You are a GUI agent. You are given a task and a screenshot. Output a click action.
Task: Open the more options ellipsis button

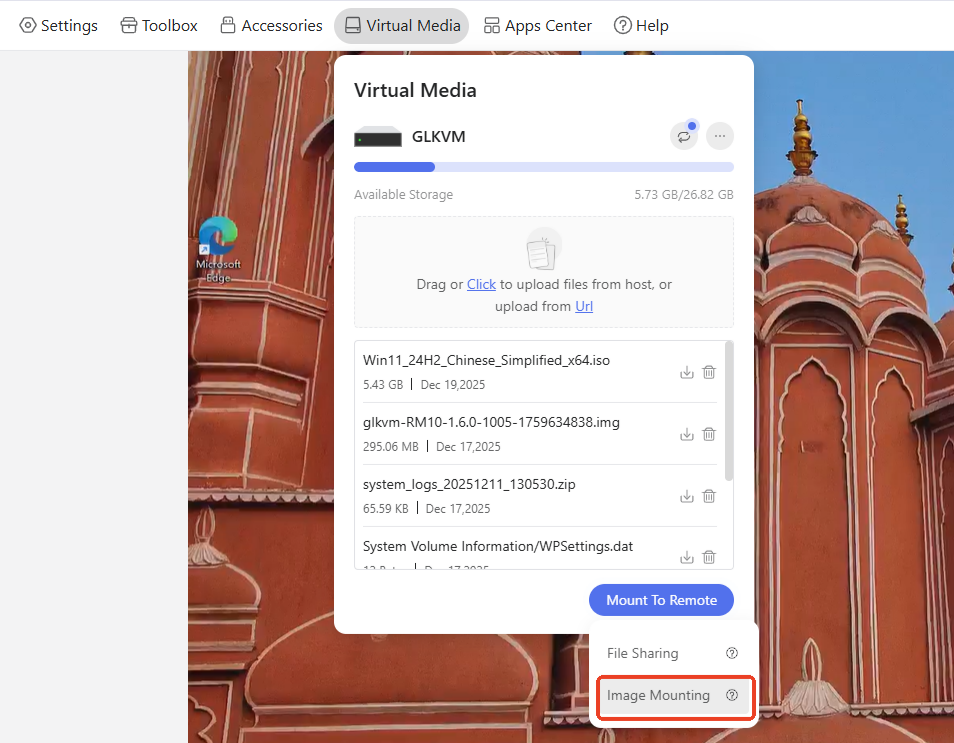tap(719, 136)
